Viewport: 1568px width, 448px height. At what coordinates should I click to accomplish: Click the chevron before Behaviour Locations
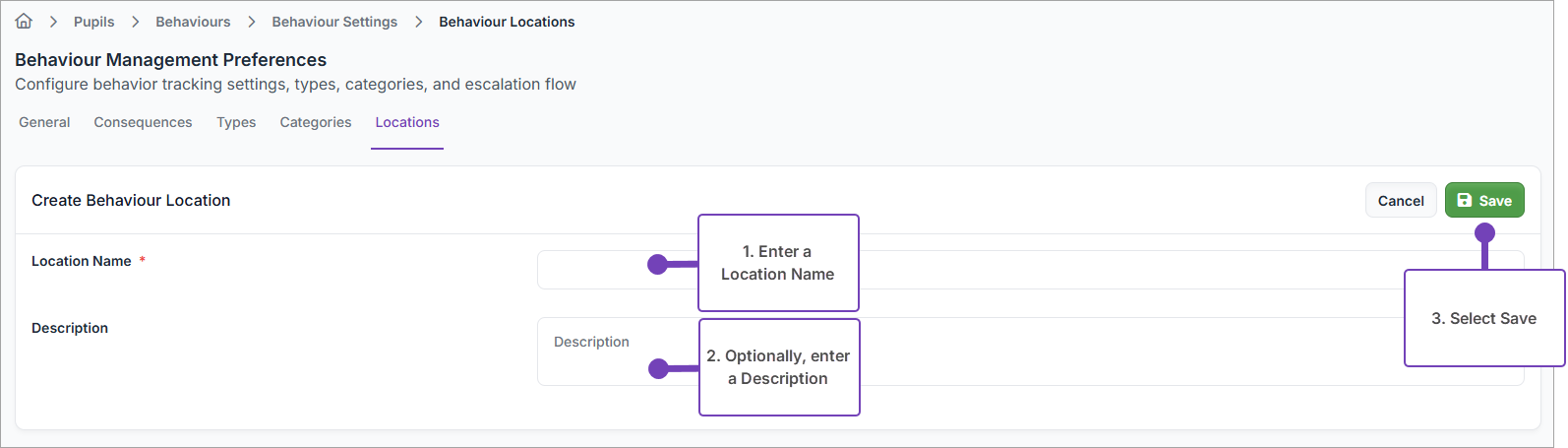(x=418, y=22)
